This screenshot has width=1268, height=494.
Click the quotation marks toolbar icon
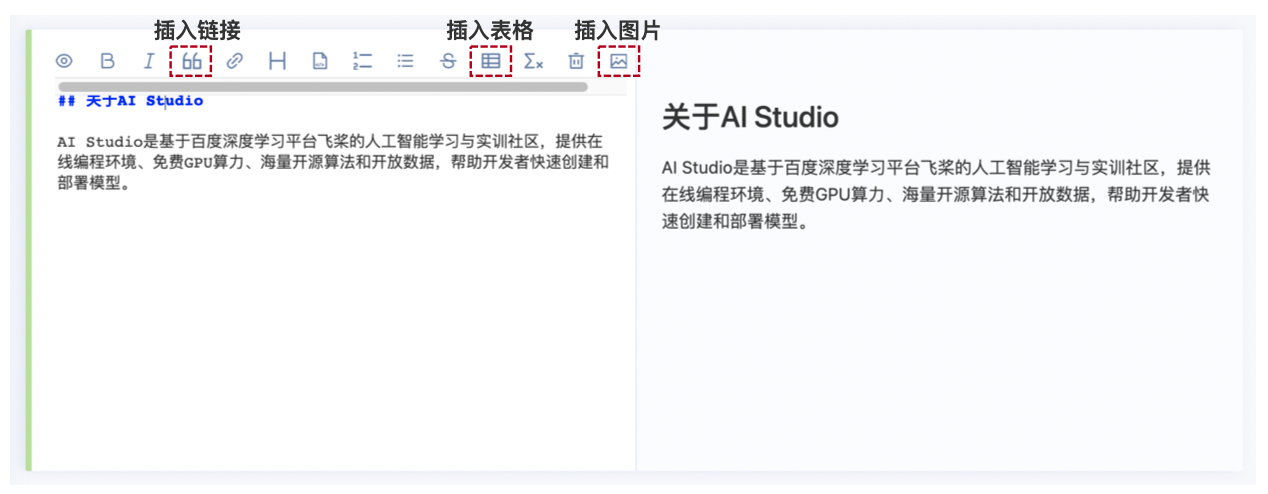pos(192,61)
